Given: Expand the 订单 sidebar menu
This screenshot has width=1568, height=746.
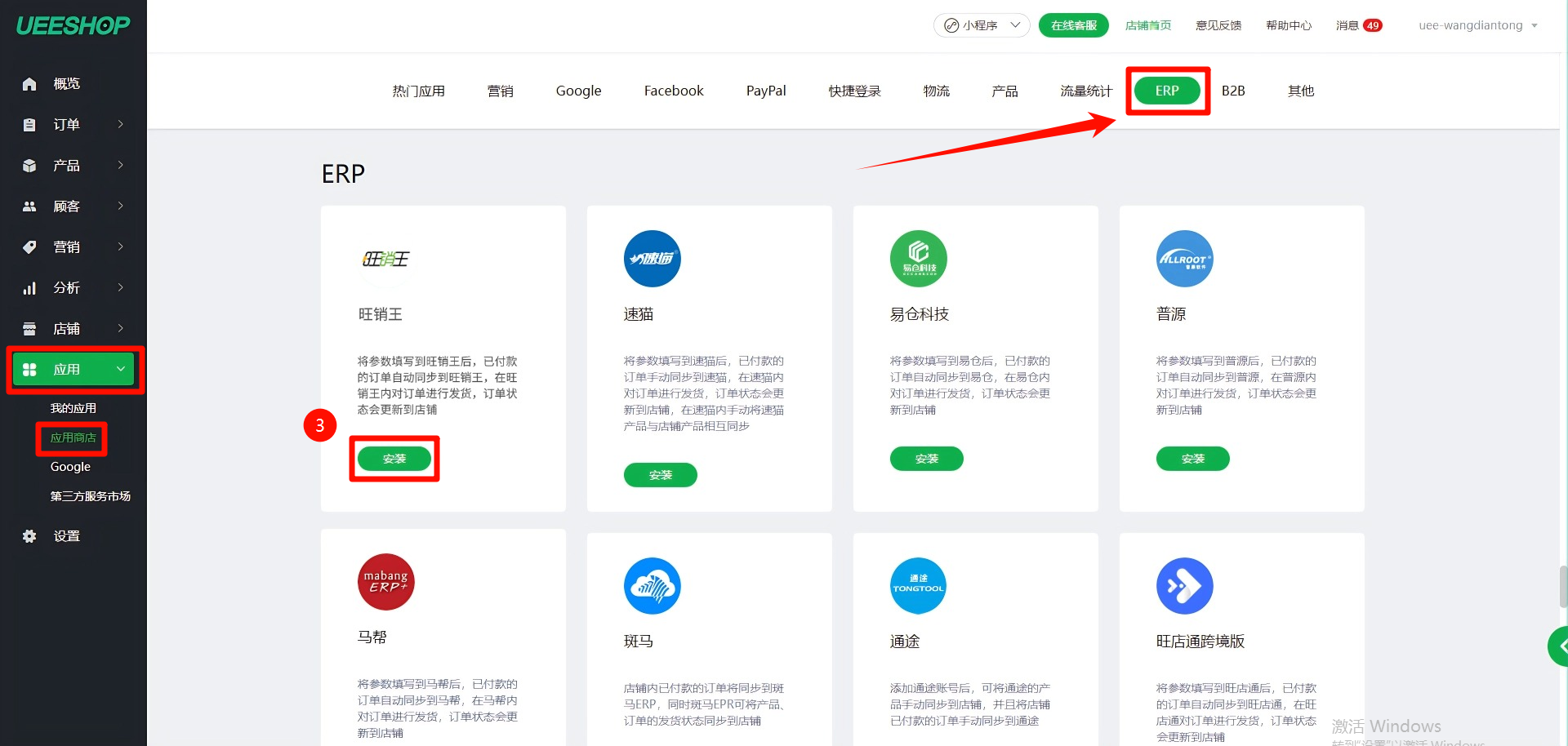Looking at the screenshot, I should 121,125.
